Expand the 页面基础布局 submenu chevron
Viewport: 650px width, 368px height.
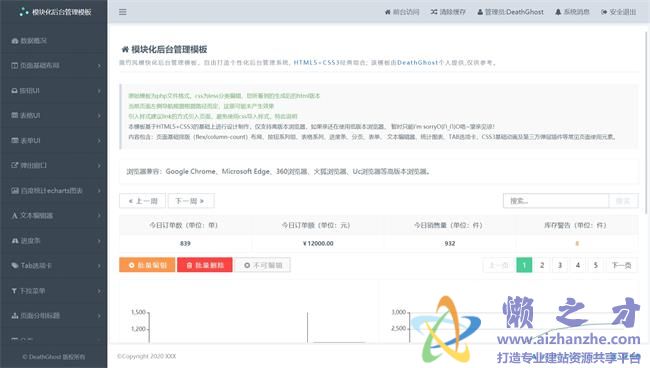[x=99, y=66]
